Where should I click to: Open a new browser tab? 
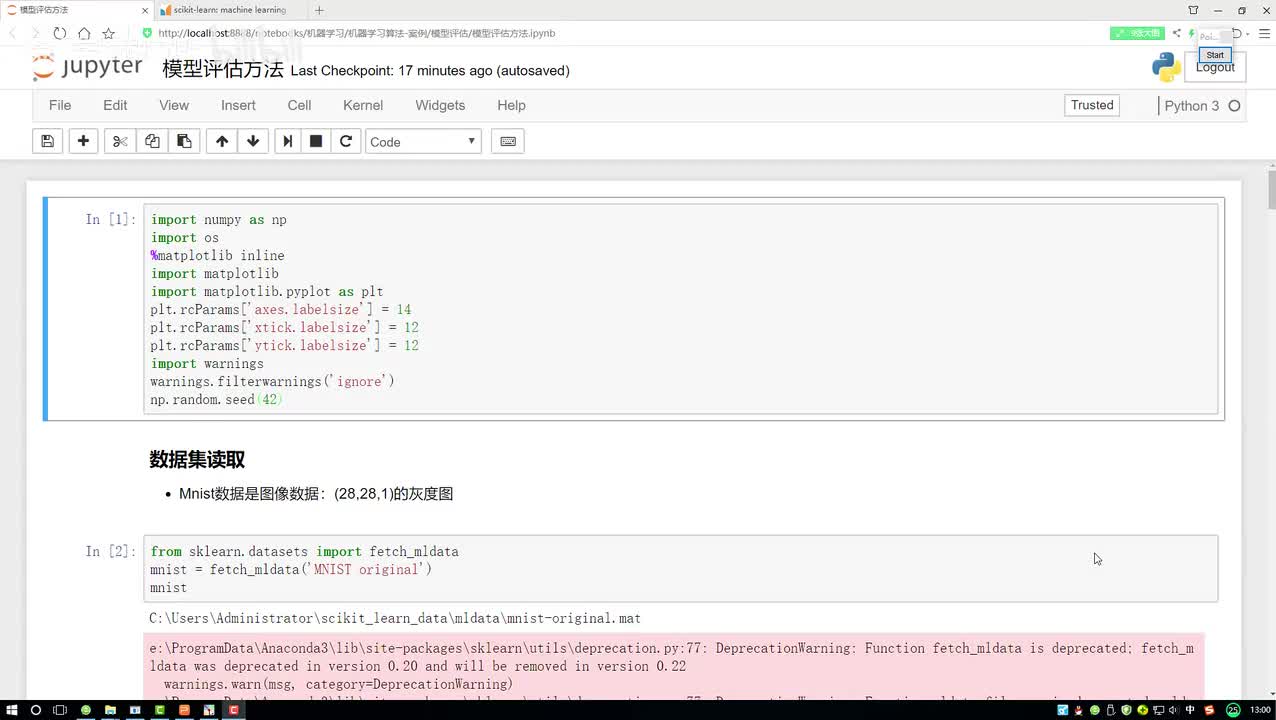click(320, 10)
